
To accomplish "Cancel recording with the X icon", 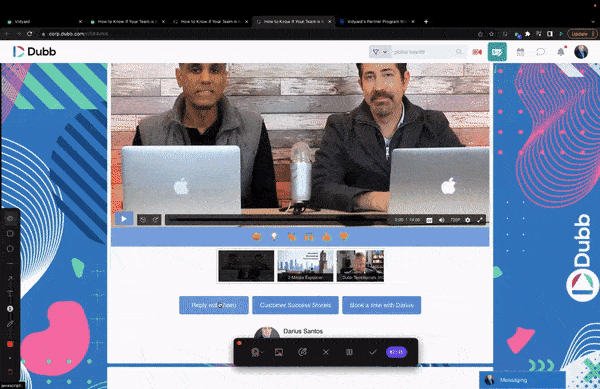I will 326,352.
